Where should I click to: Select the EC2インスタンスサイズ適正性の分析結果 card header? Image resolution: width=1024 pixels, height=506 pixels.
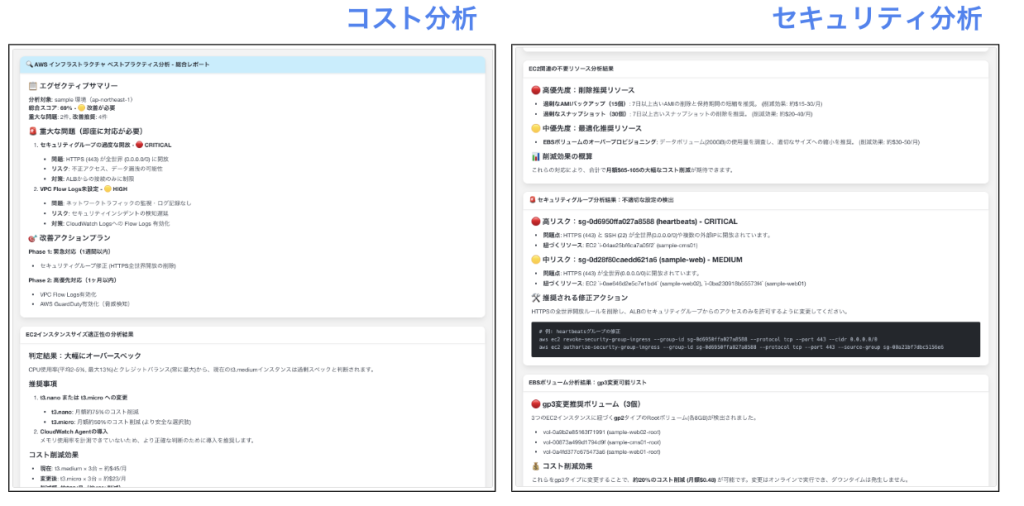pos(252,334)
